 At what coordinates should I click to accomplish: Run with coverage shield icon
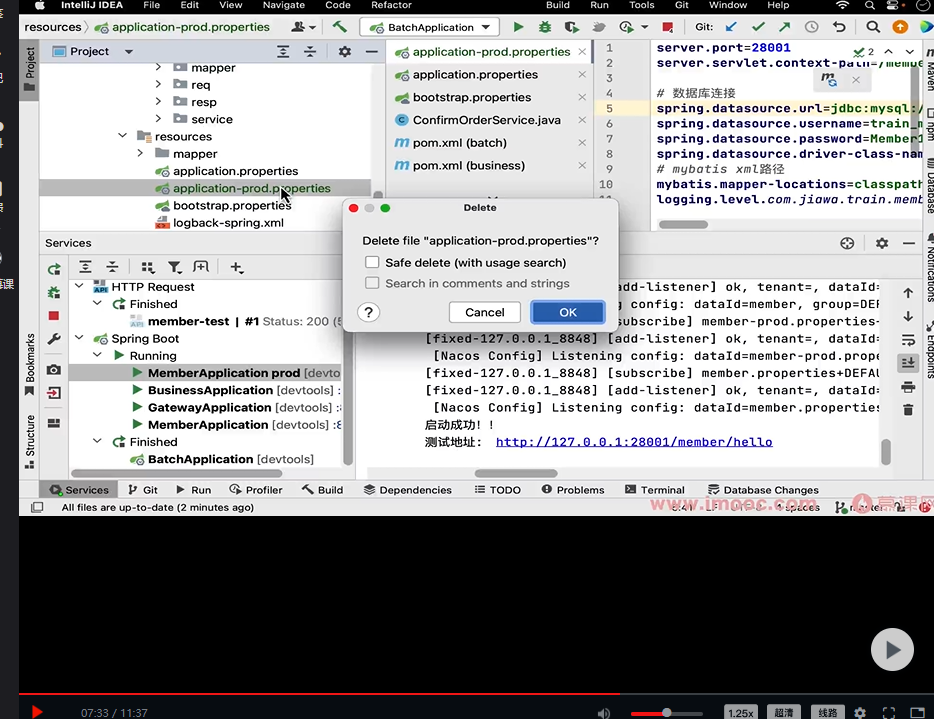coord(571,27)
